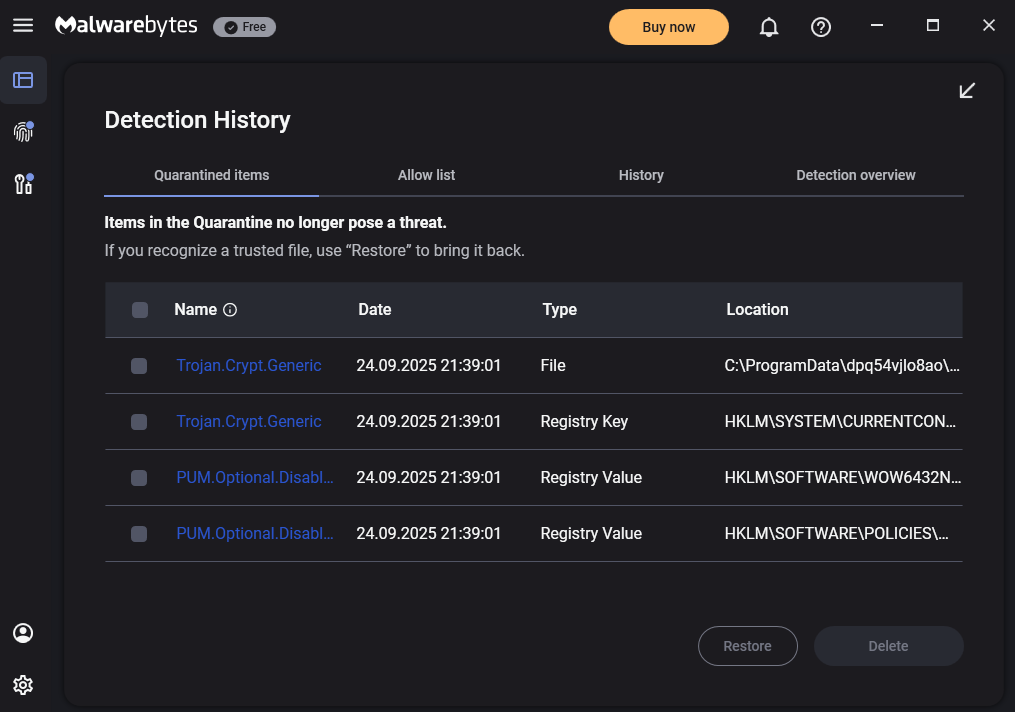Check the Trojan.Crypt.Generic Registry Key row checkbox

click(139, 422)
